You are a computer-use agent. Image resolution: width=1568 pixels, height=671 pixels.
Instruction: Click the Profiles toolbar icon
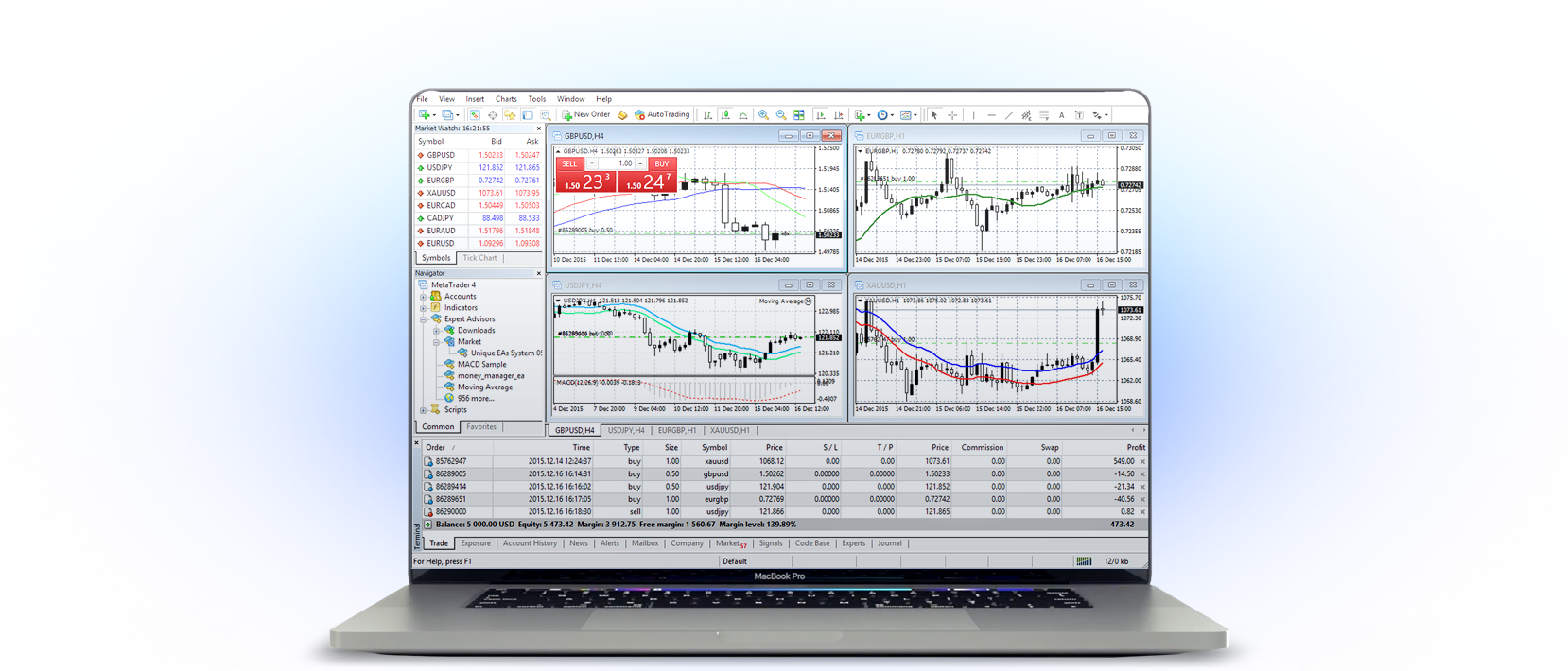[x=447, y=115]
